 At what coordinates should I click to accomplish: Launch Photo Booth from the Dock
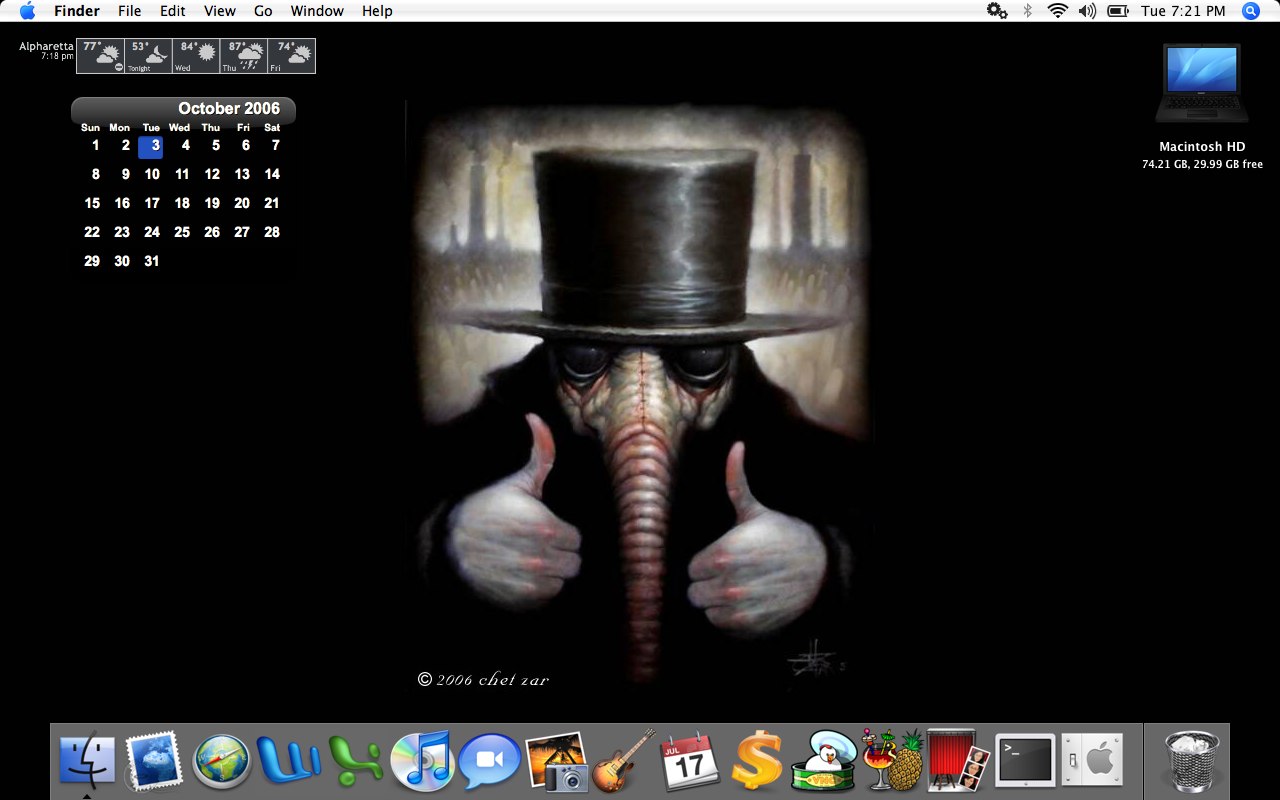(958, 760)
